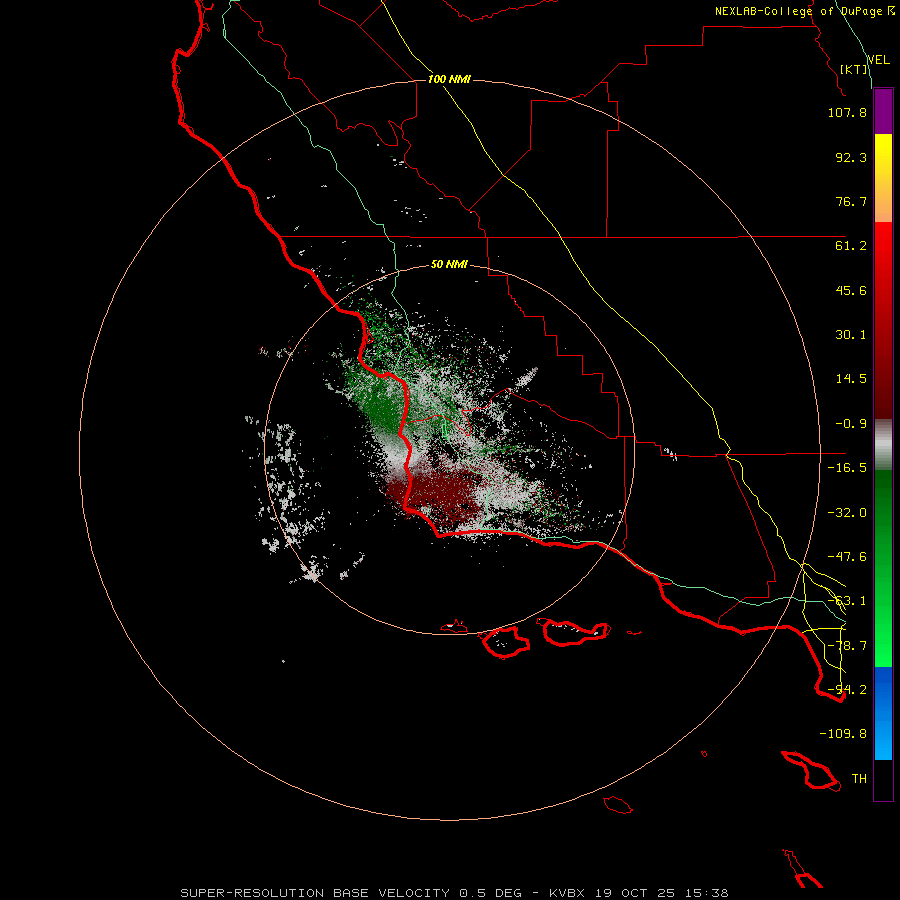Click the -63.1 legend value
Image resolution: width=900 pixels, height=900 pixels.
coord(847,601)
